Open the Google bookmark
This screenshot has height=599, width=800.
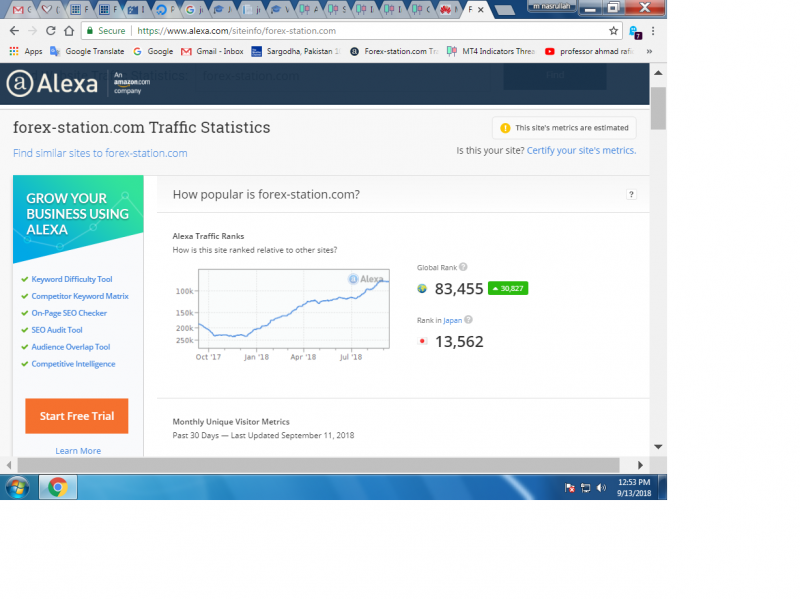pyautogui.click(x=153, y=51)
